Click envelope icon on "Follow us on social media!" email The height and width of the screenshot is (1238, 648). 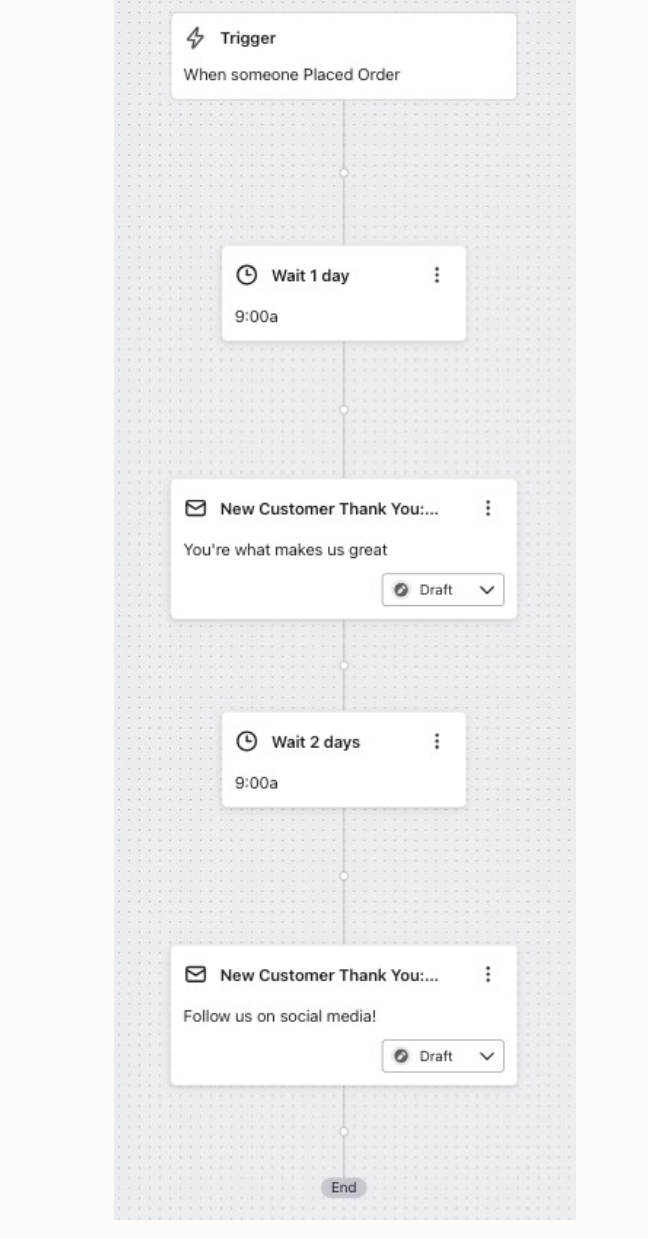click(195, 975)
